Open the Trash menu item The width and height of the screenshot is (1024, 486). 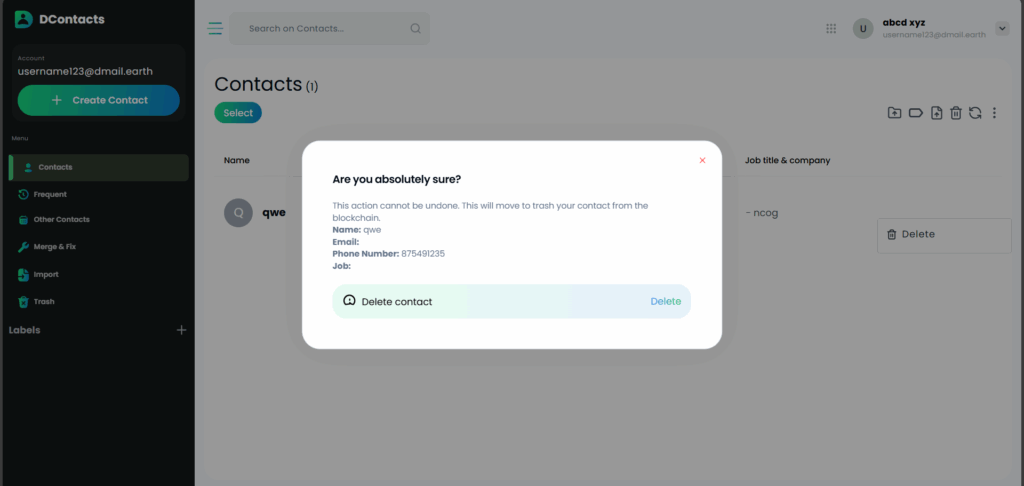[44, 301]
